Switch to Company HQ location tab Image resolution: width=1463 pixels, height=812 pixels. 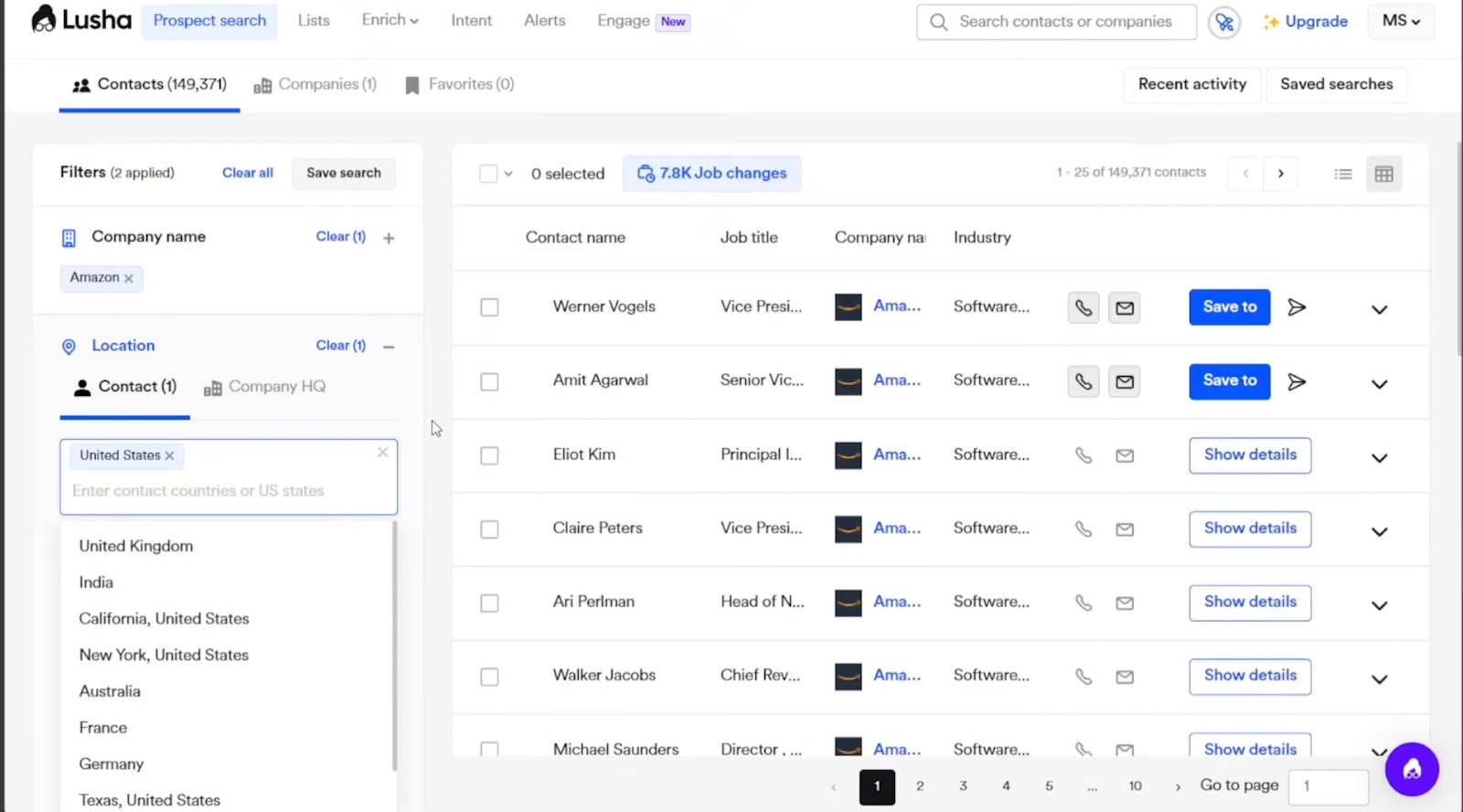point(264,387)
